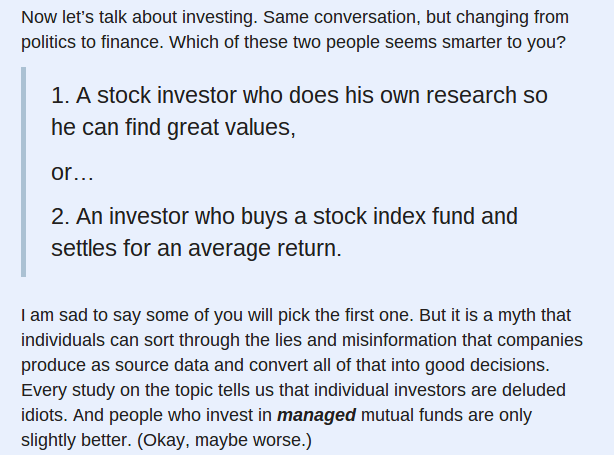This screenshot has width=614, height=455.
Task: Select the "or…" line in the quote
Action: [x=72, y=172]
